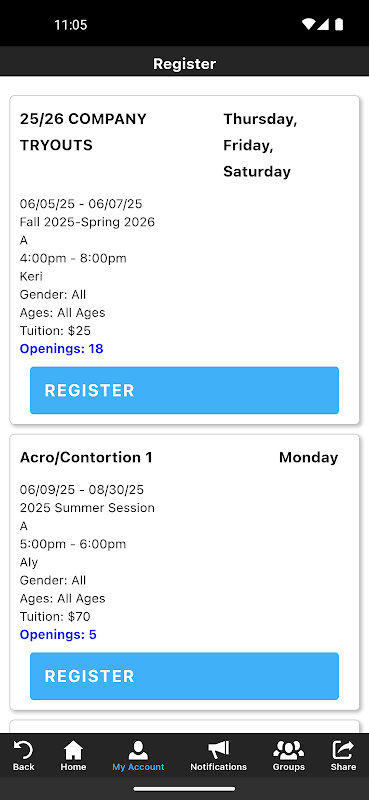Open the Groups people icon
Screen dimensions: 369x800
point(288,751)
